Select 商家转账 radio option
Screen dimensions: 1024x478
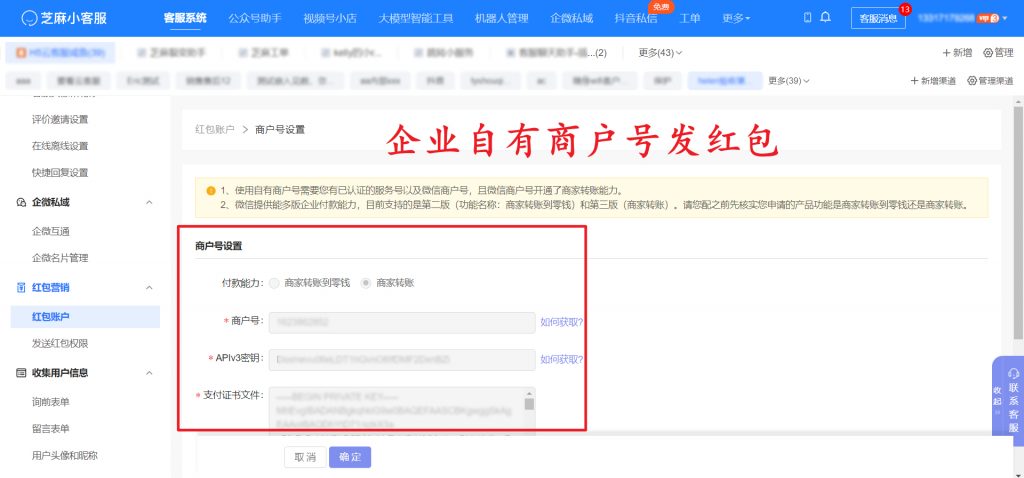(x=366, y=283)
